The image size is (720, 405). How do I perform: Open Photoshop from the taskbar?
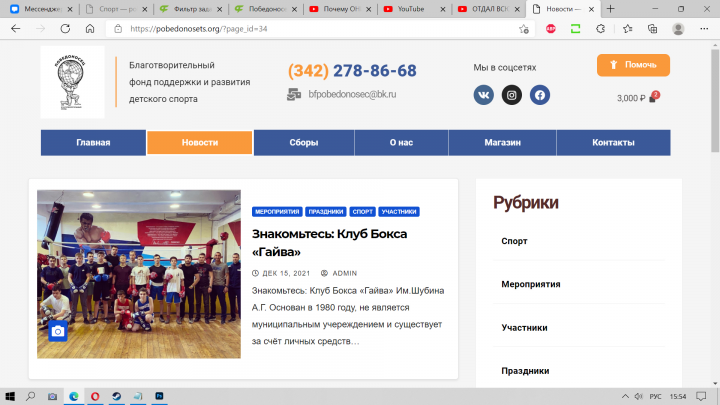click(x=159, y=396)
